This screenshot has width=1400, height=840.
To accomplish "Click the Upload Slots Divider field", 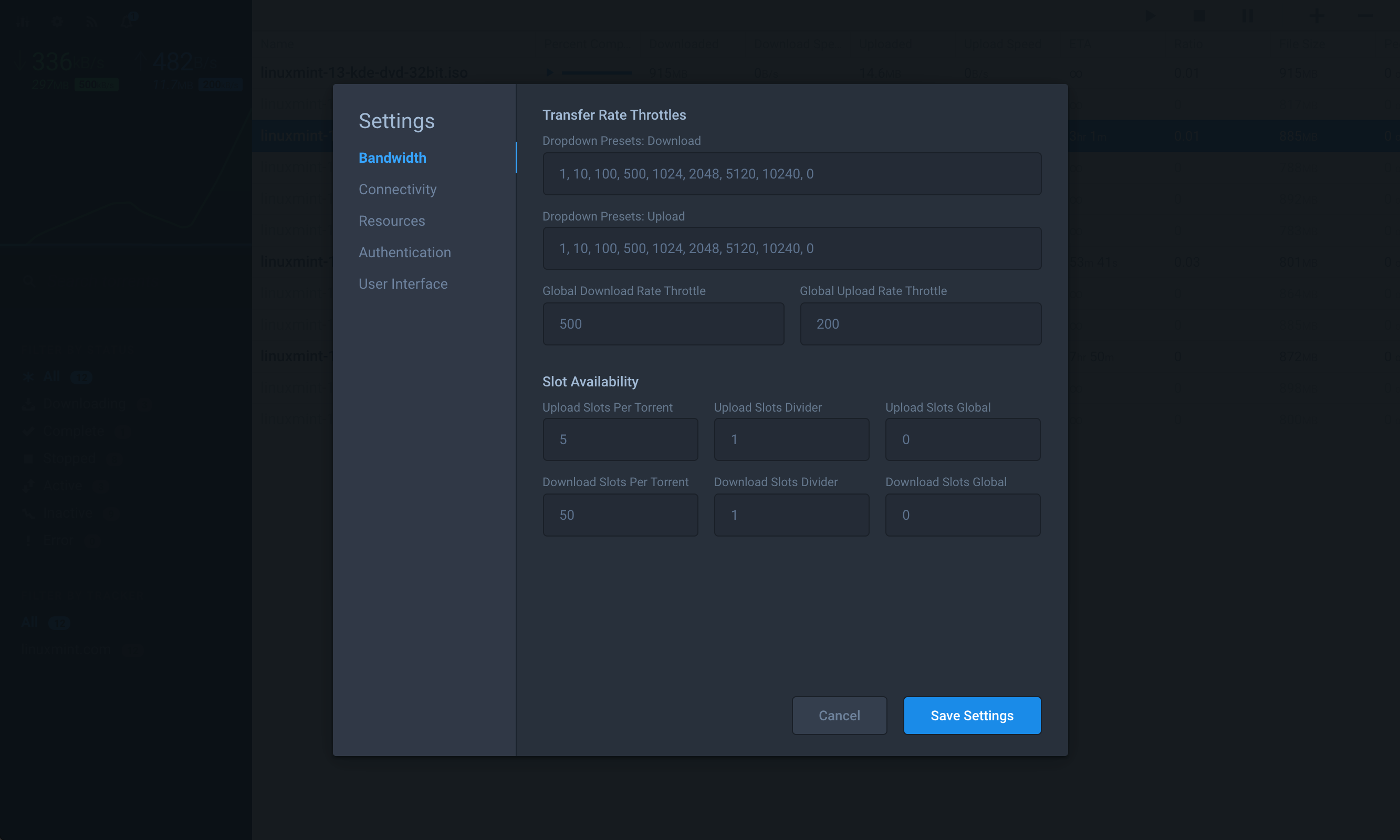I will [791, 439].
